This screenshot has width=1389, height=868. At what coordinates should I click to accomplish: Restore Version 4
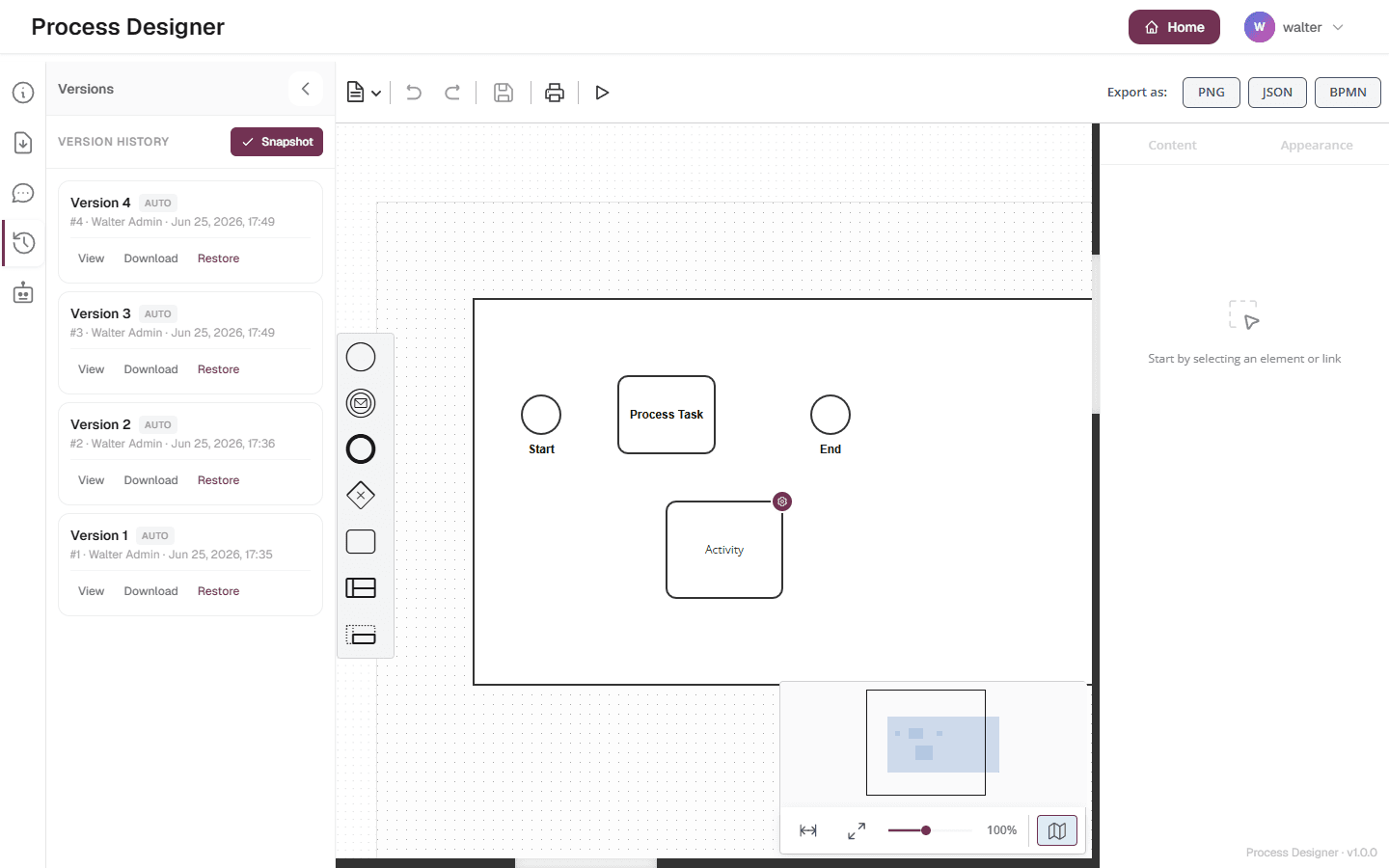point(219,258)
